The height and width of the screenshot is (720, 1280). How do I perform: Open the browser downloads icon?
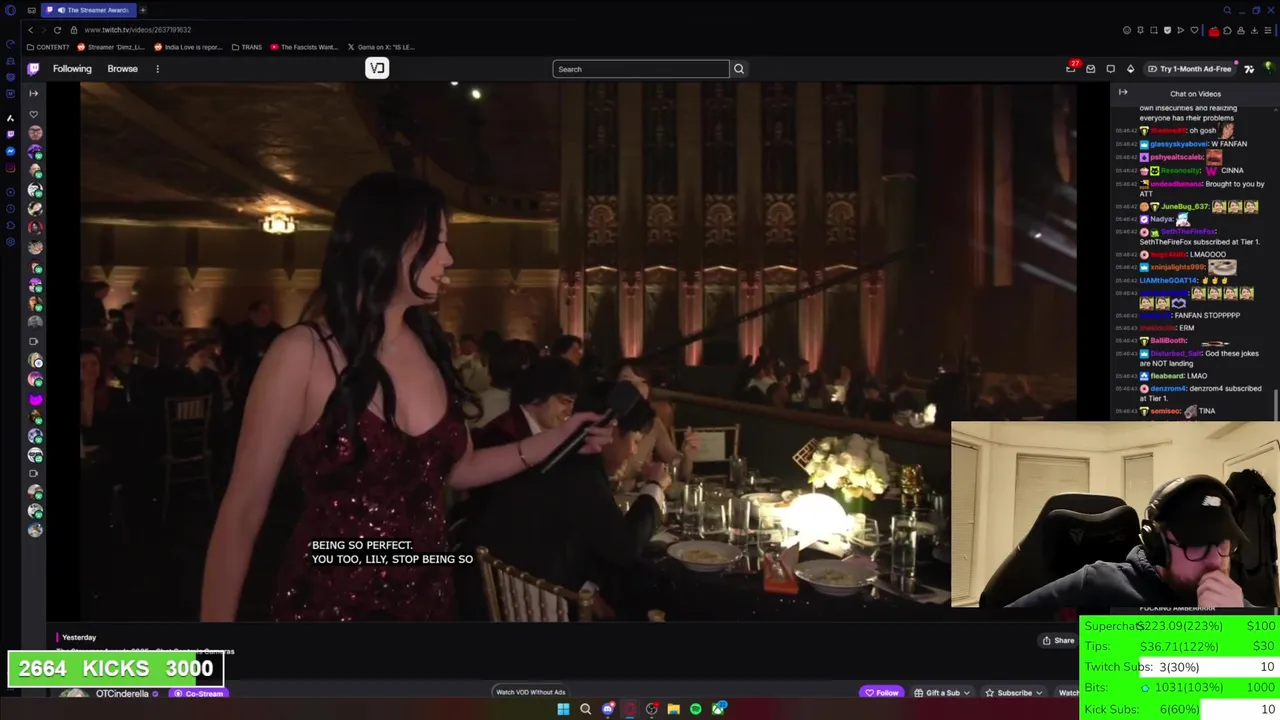click(1254, 30)
